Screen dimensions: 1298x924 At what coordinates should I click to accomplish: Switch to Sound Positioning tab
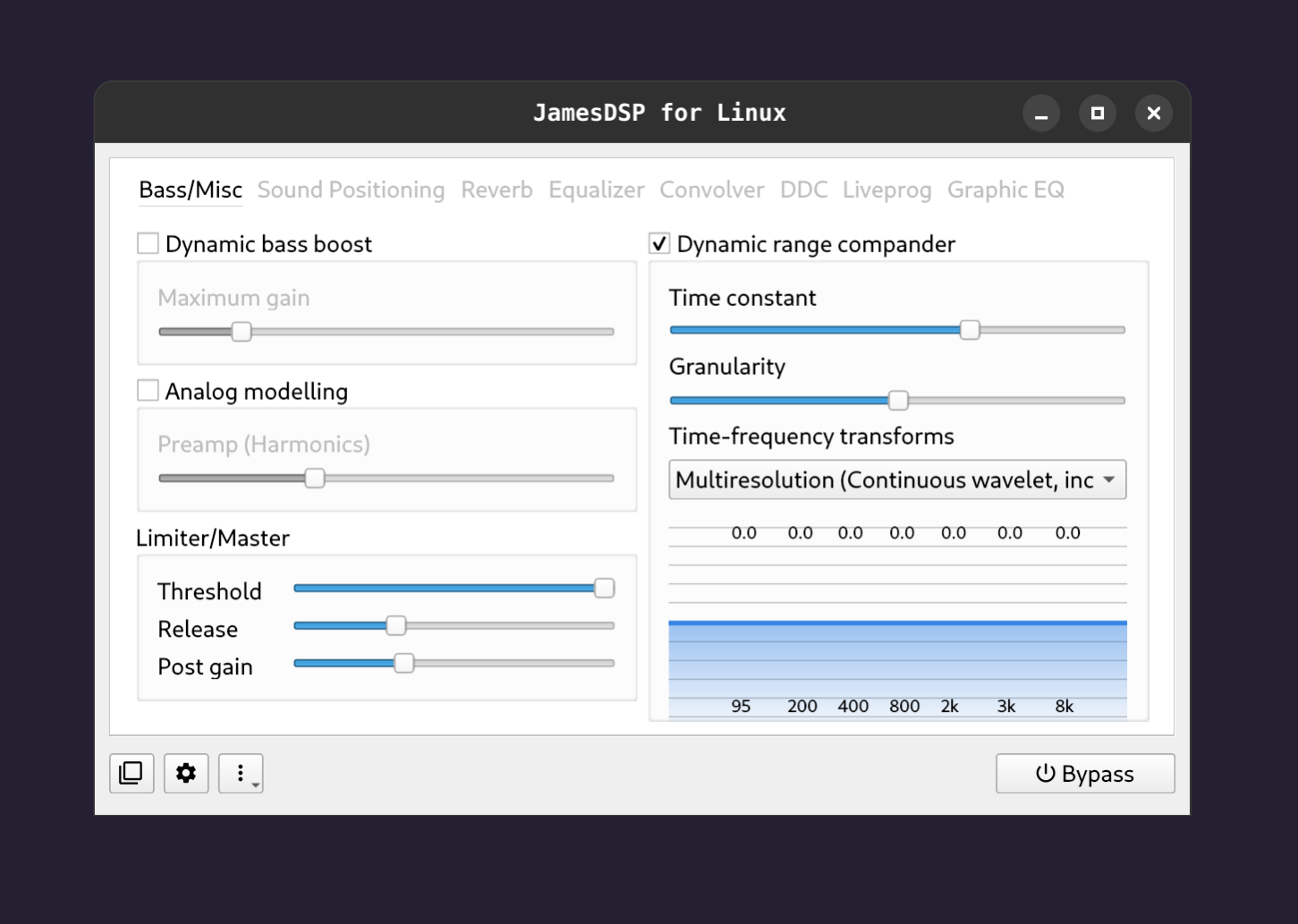pos(351,190)
